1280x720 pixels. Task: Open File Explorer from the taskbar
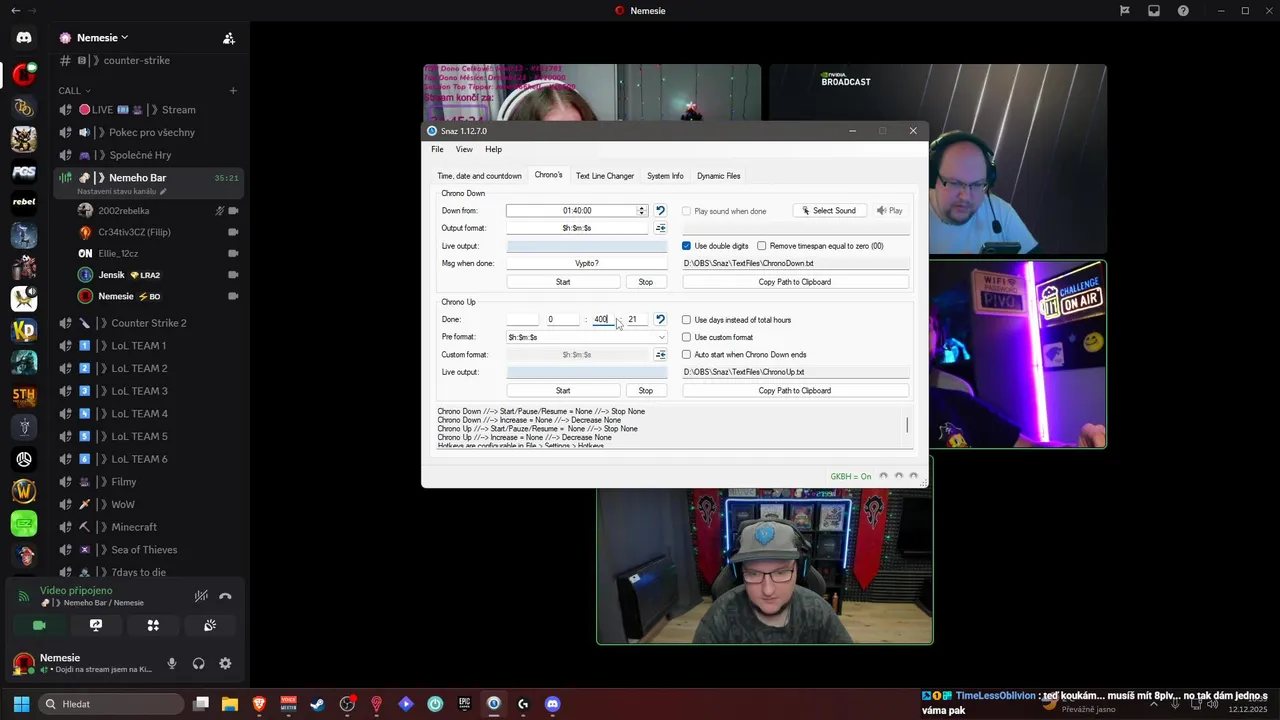(230, 704)
